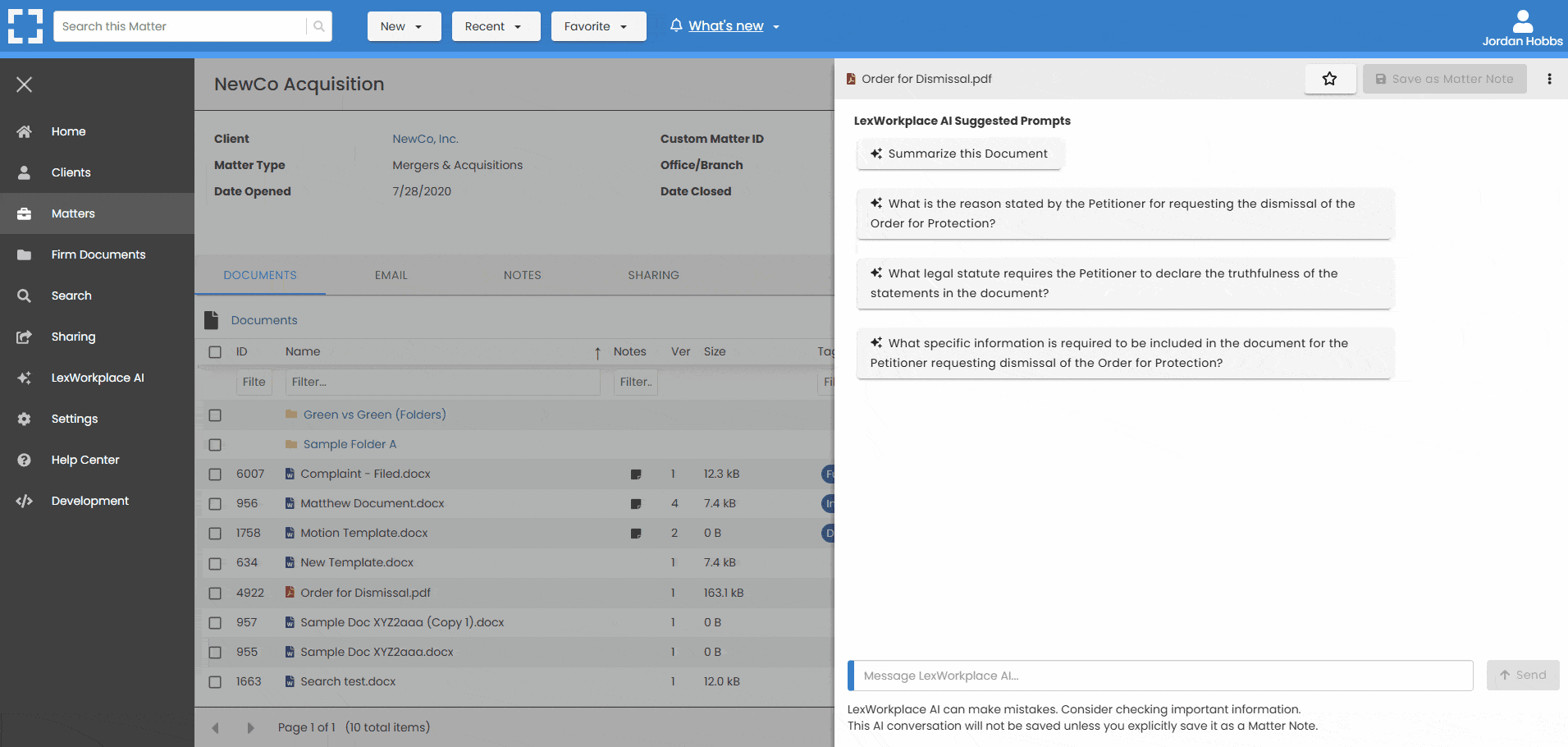Switch to the DOCUMENTS tab
Image resolution: width=1568 pixels, height=747 pixels.
click(260, 275)
